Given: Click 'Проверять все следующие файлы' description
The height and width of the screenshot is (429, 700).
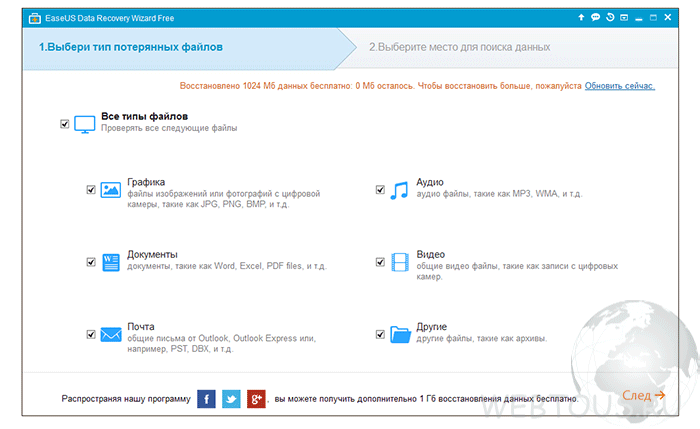Looking at the screenshot, I should click(169, 128).
